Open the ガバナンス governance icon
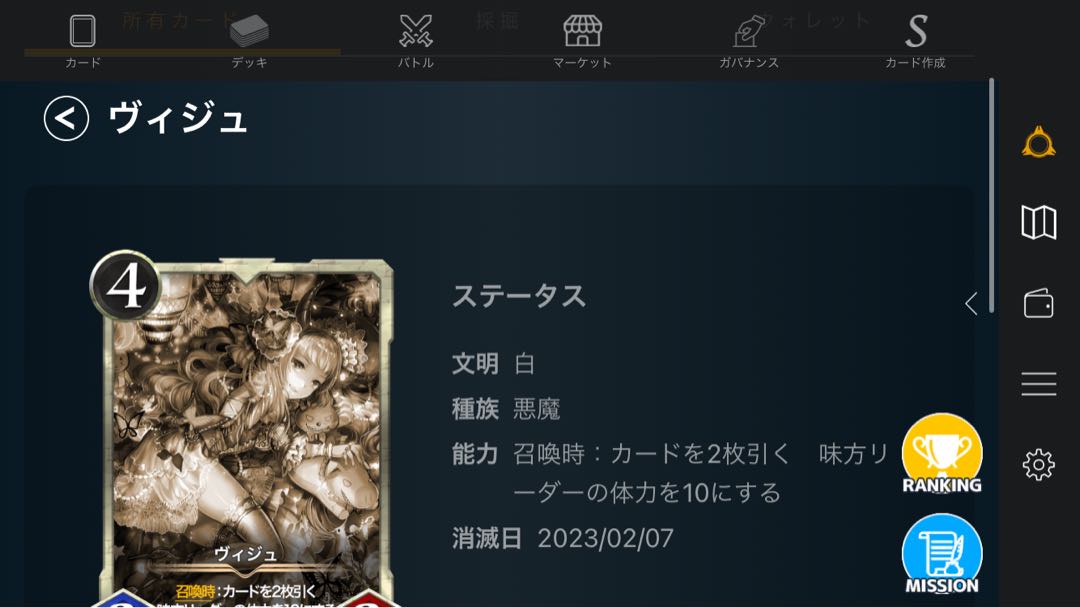Viewport: 1080px width, 608px height. [x=749, y=31]
